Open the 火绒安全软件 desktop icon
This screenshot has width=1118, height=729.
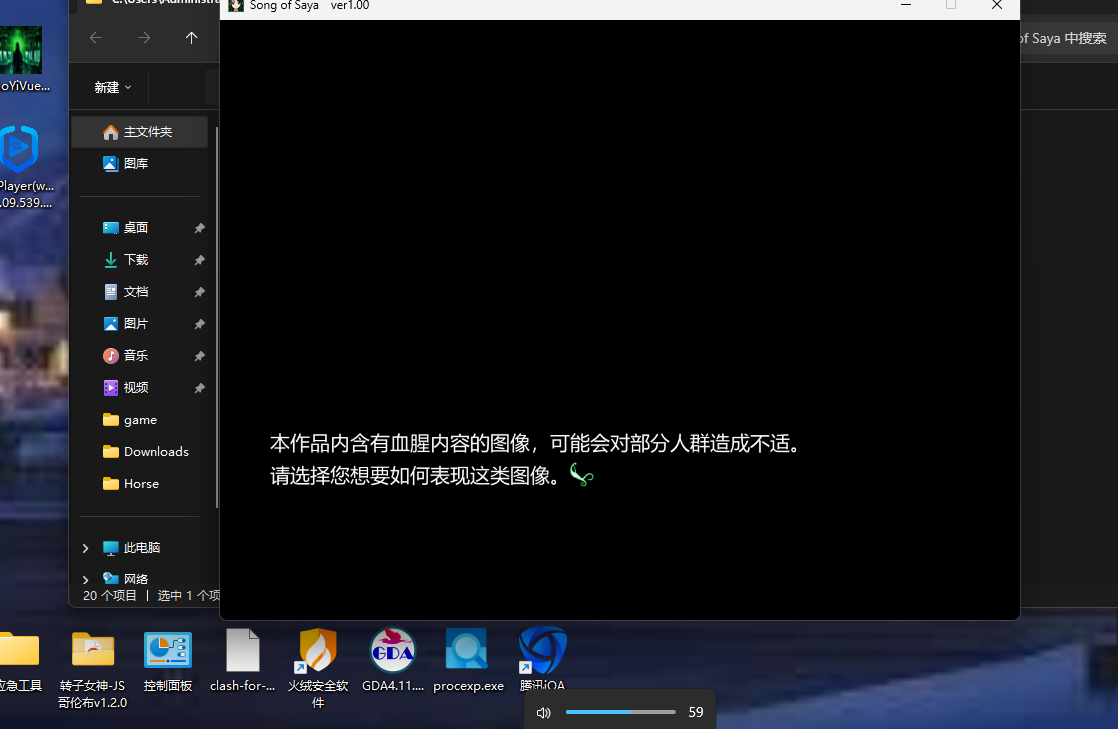click(318, 651)
